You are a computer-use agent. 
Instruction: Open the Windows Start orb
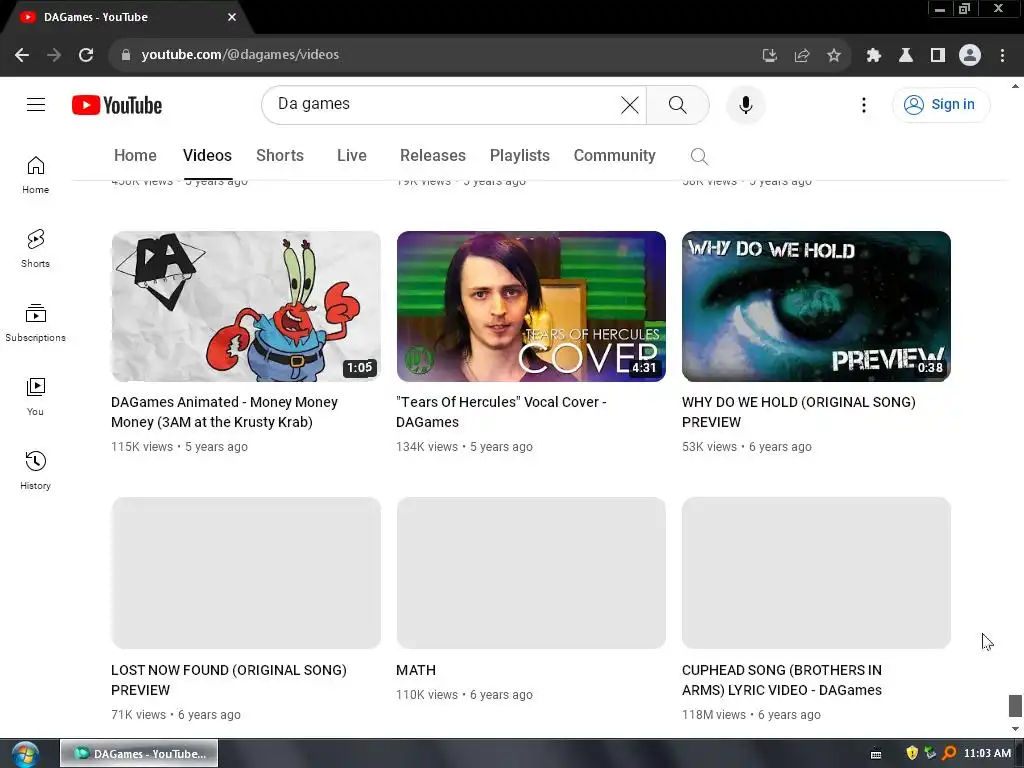(x=25, y=754)
